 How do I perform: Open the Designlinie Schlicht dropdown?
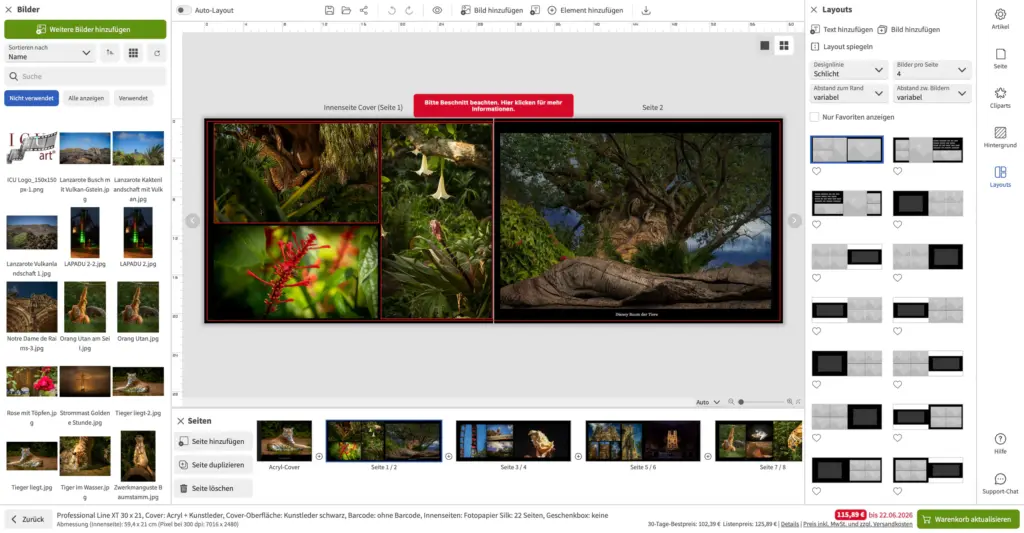tap(848, 69)
